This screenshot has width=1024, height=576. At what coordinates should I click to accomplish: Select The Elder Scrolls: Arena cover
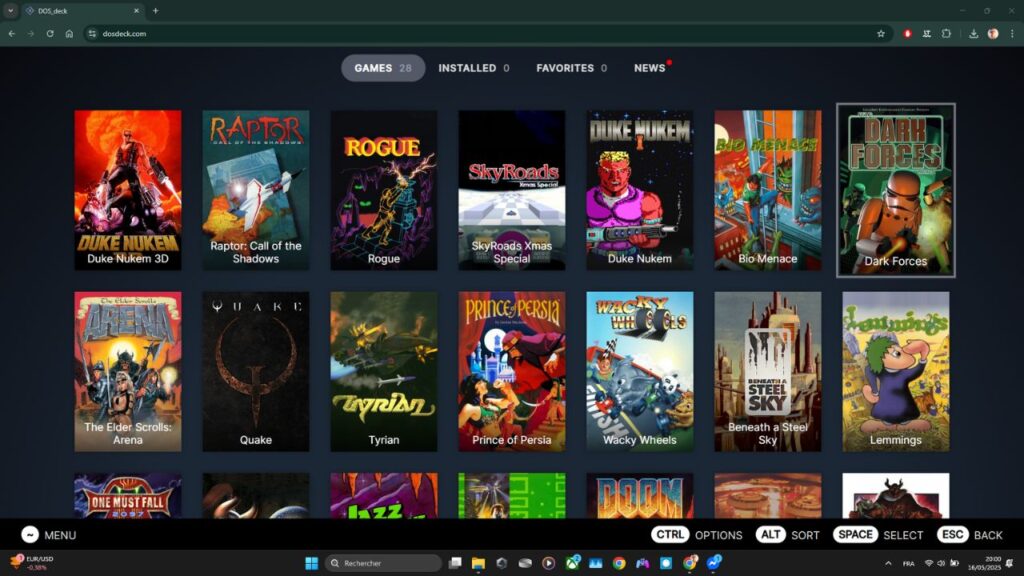[128, 372]
